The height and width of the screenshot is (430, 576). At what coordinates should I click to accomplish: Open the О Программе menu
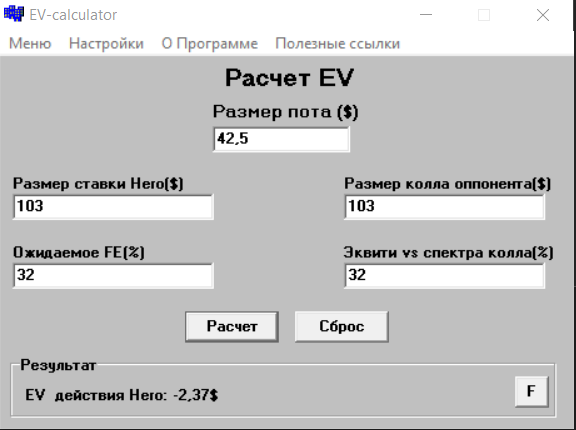tap(209, 44)
